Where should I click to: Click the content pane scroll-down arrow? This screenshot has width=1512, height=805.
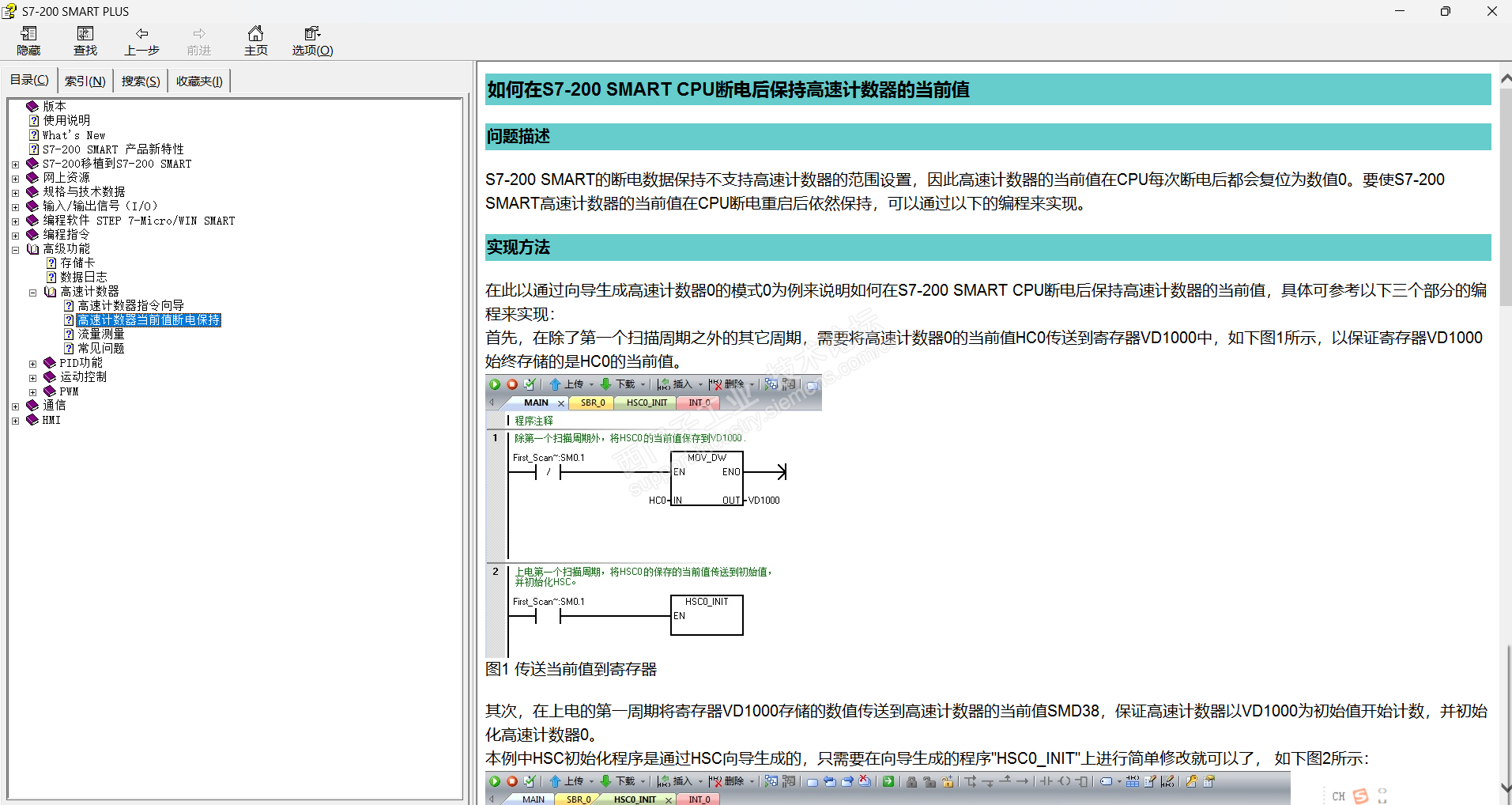click(x=1506, y=788)
